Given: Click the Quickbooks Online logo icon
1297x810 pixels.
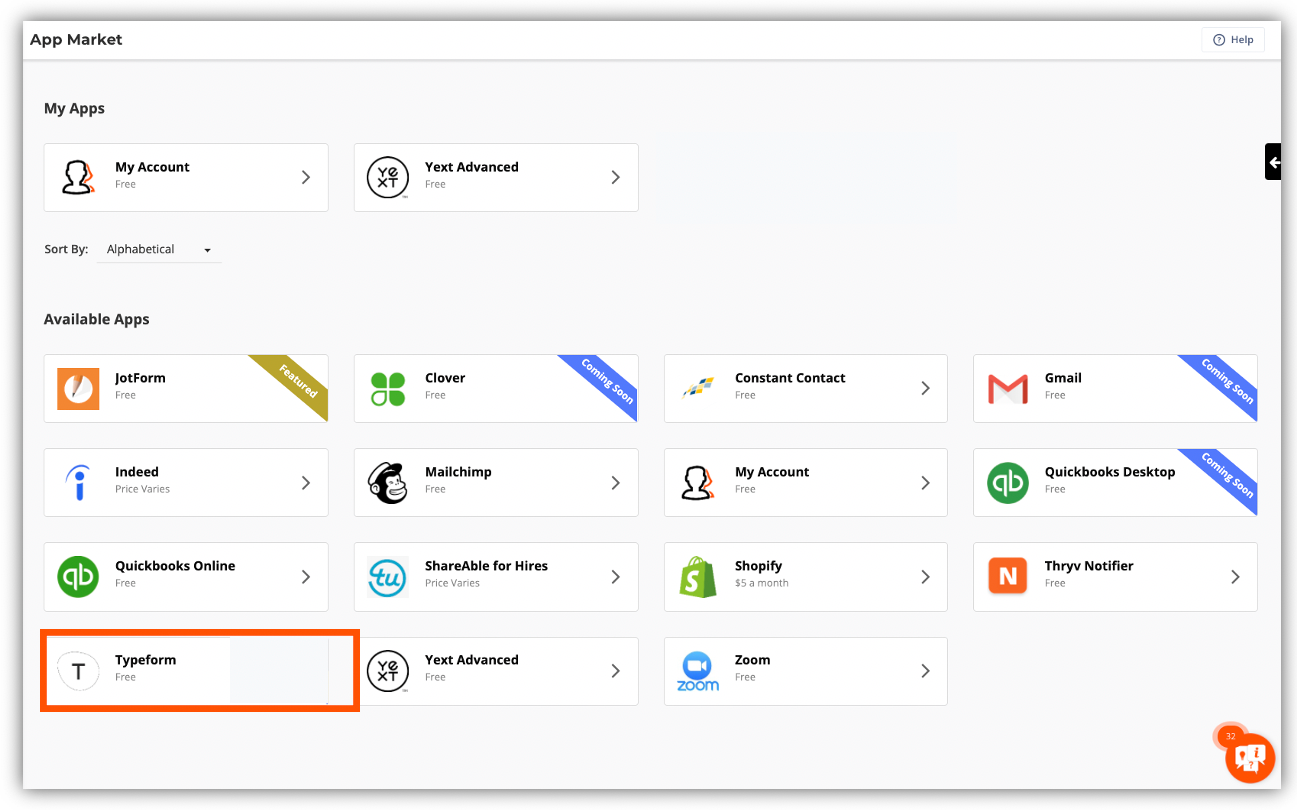Looking at the screenshot, I should click(78, 576).
